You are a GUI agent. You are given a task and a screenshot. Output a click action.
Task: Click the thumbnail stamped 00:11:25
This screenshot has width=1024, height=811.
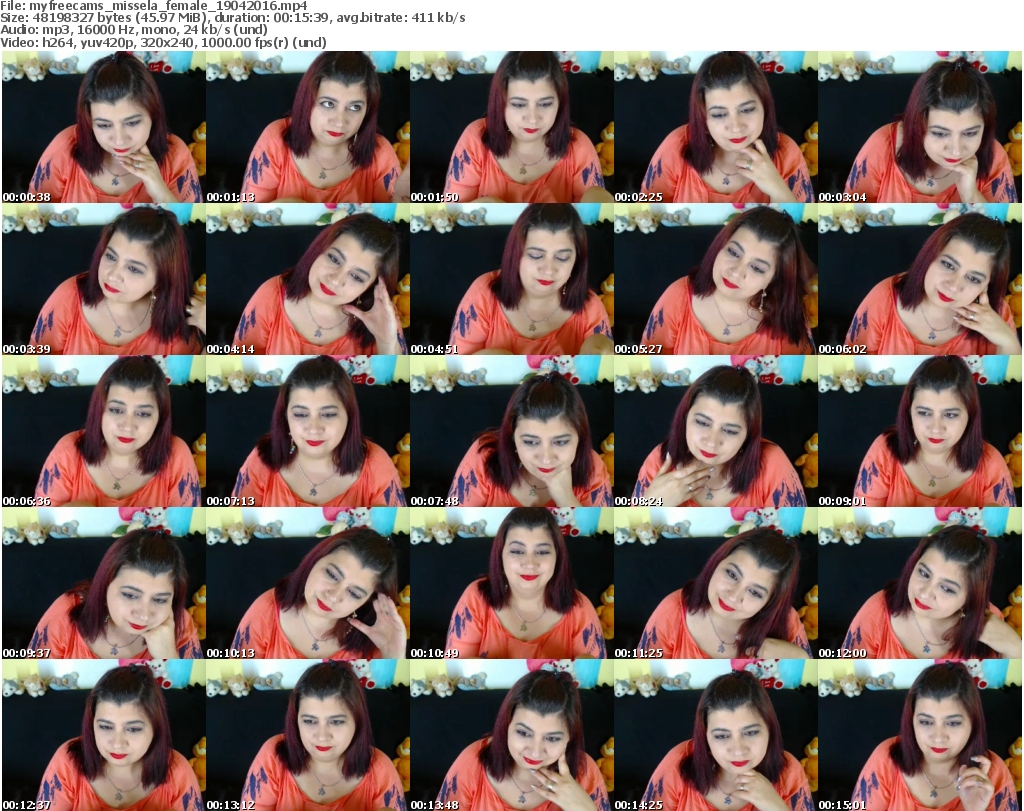(x=716, y=584)
